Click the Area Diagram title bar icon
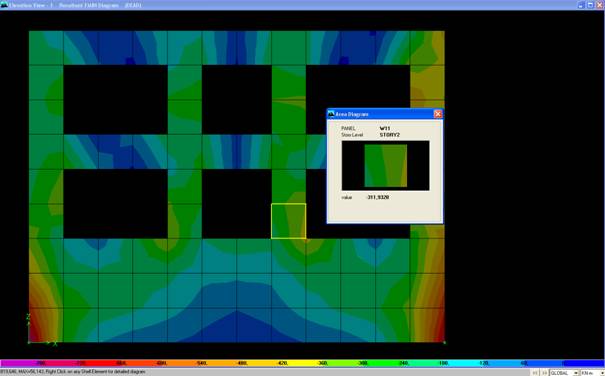 (331, 114)
